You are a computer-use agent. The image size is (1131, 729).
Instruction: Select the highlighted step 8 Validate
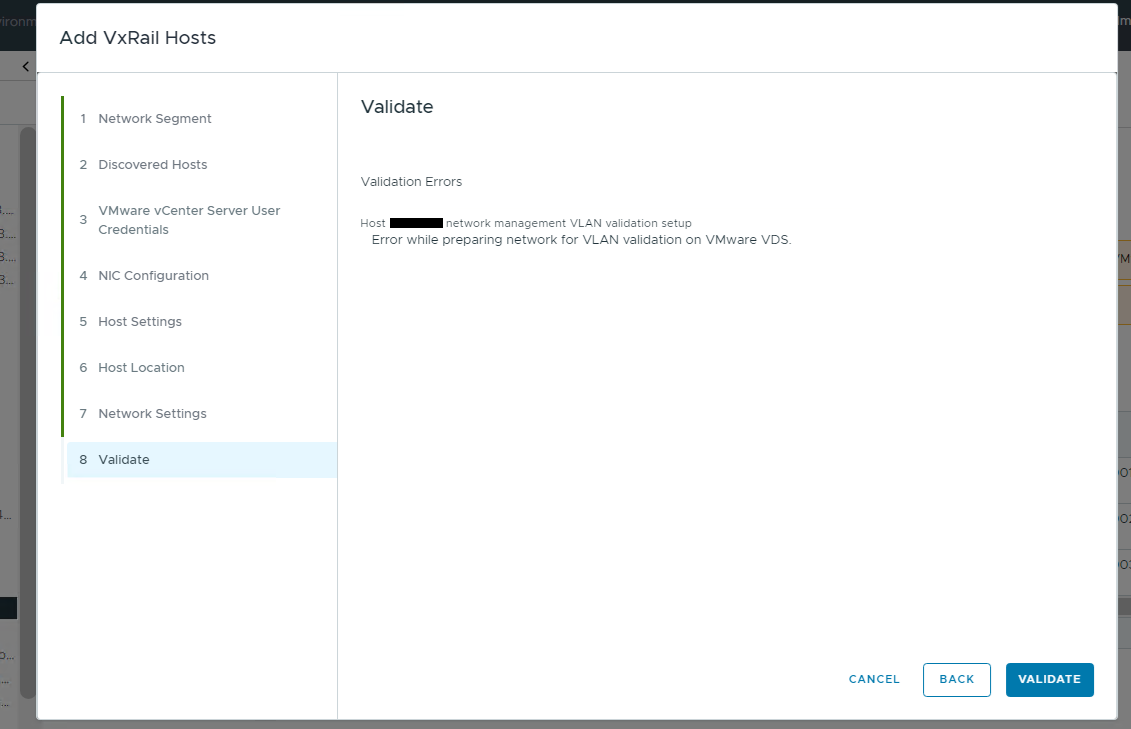tap(124, 459)
